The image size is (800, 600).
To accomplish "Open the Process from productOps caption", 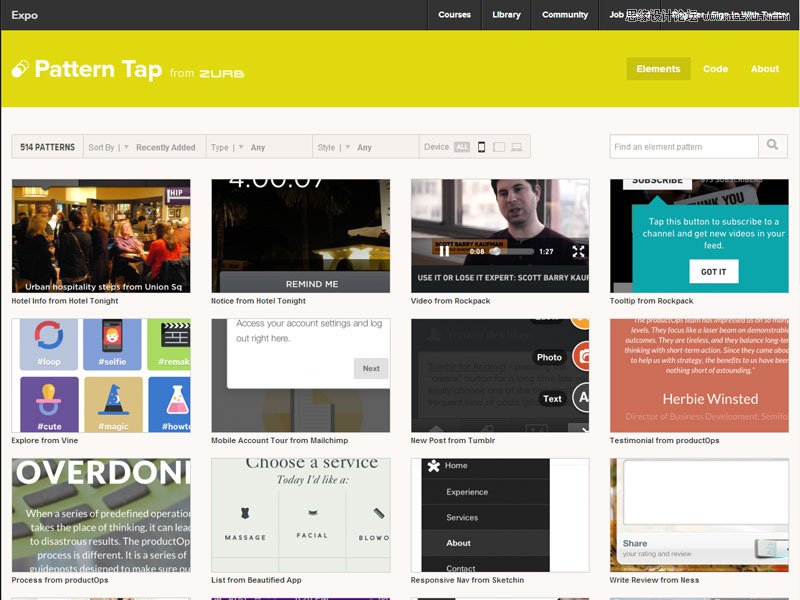I will pos(60,580).
